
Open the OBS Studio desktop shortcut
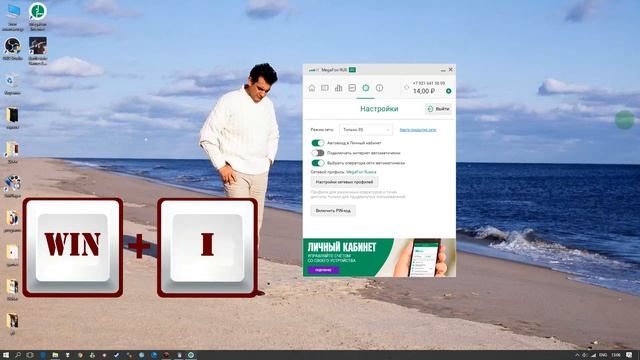[x=13, y=49]
